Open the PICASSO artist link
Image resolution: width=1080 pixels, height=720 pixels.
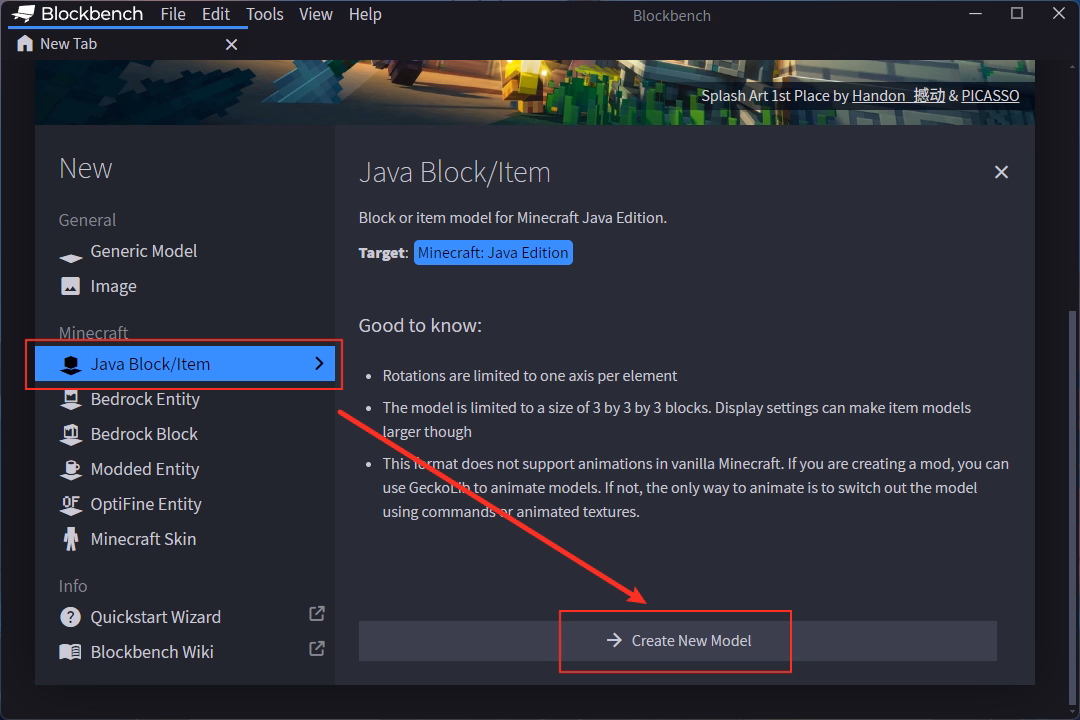tap(990, 96)
